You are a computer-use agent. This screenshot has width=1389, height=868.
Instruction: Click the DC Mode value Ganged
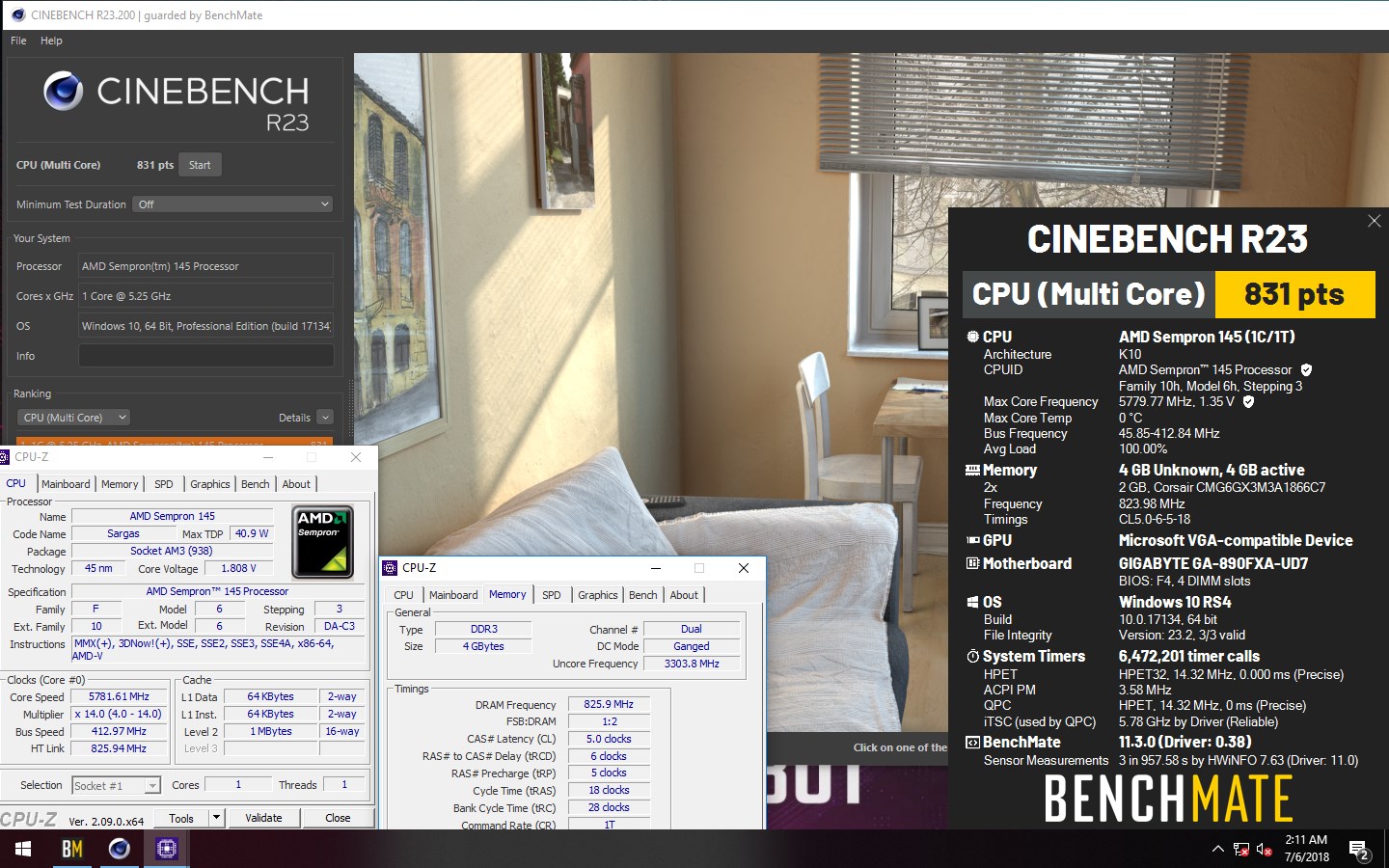point(692,646)
